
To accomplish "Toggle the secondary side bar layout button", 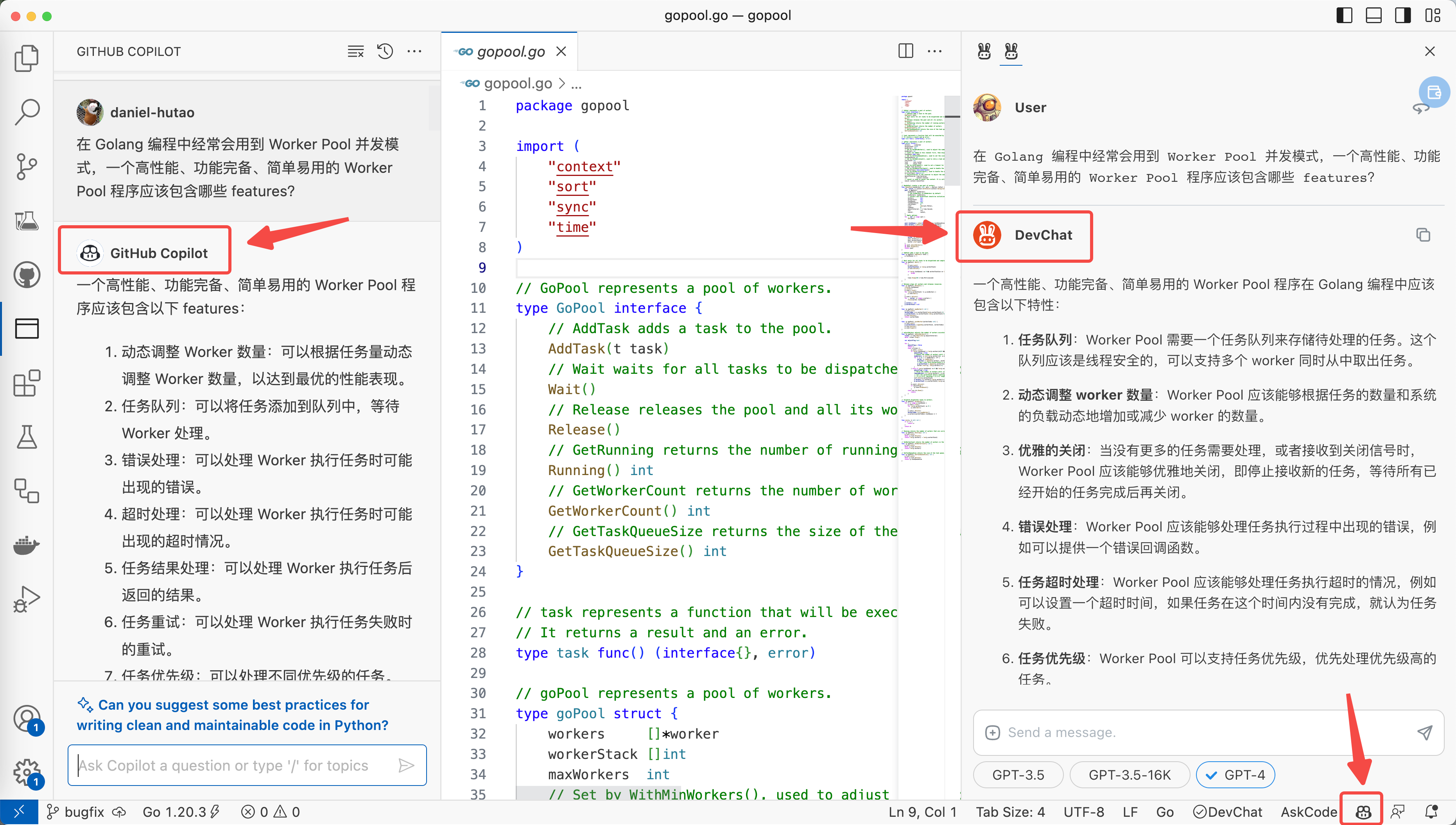I will click(x=1403, y=15).
